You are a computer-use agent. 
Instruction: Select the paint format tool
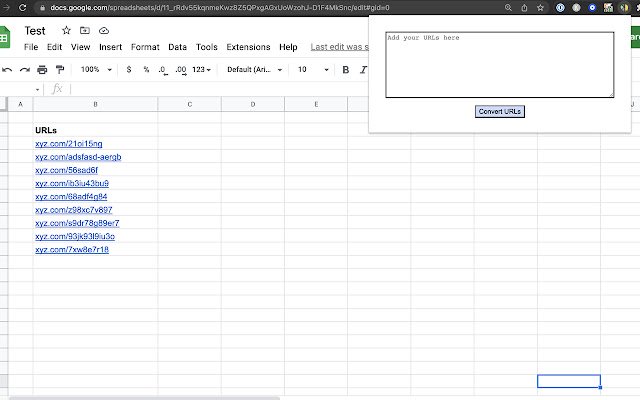coord(60,70)
